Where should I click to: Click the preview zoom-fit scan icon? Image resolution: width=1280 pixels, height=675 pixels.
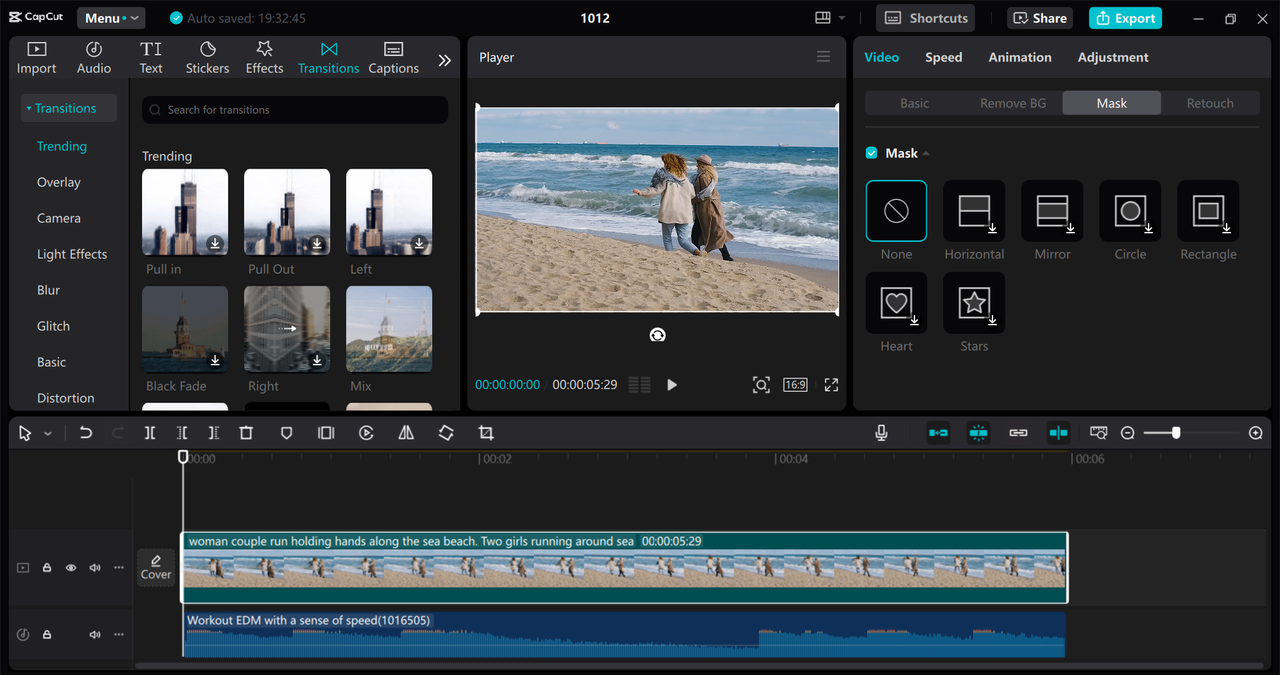(761, 385)
